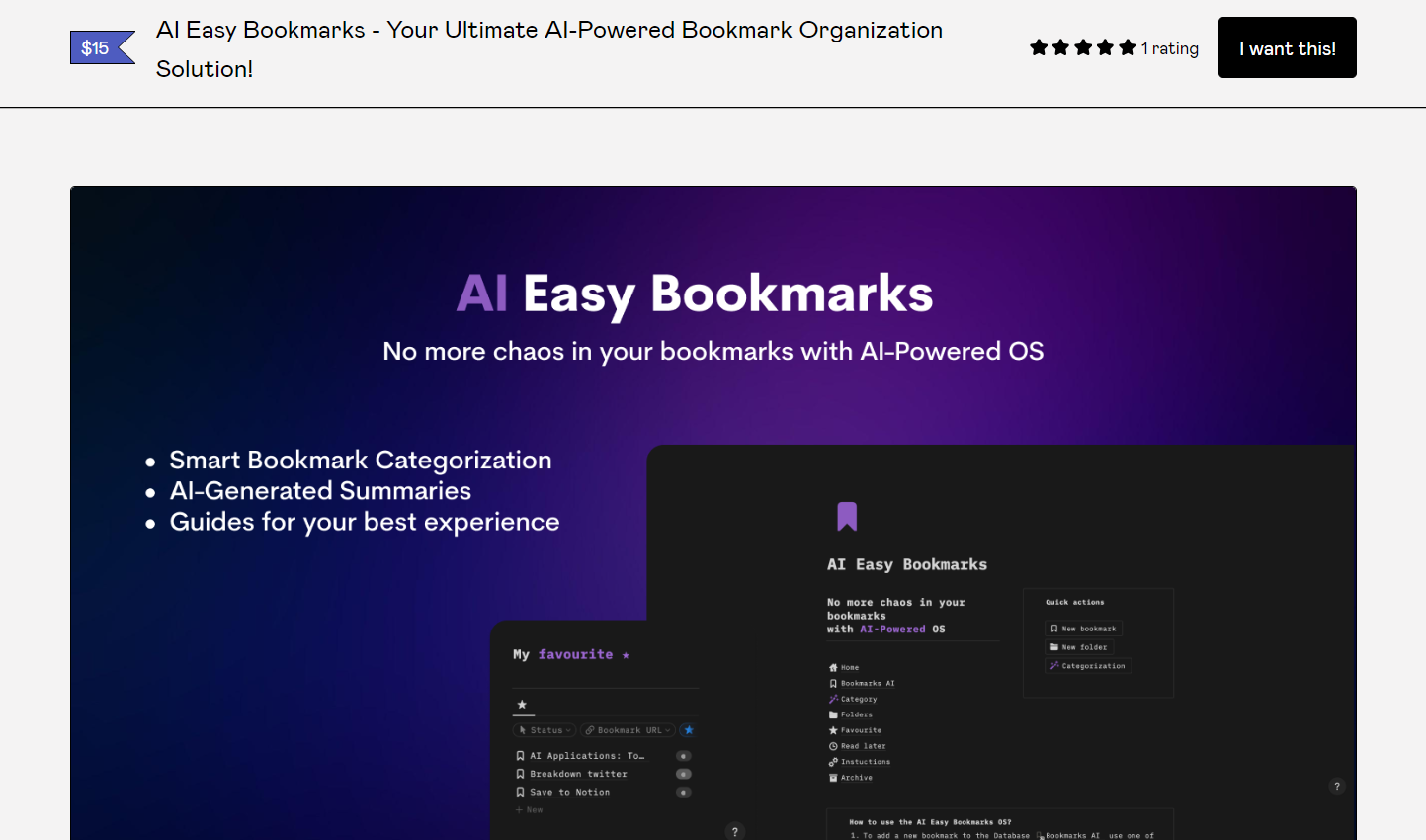The image size is (1426, 840).
Task: Switch to the starred view tab
Action: (x=523, y=704)
